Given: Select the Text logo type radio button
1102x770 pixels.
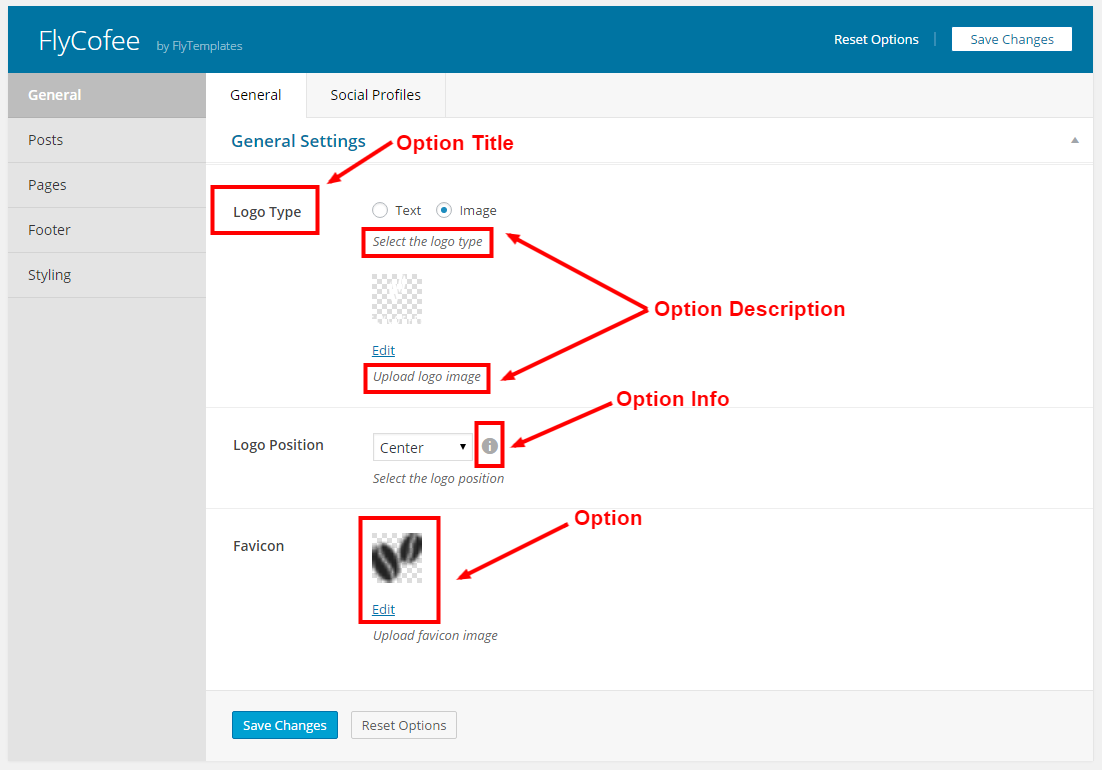Looking at the screenshot, I should [x=380, y=210].
